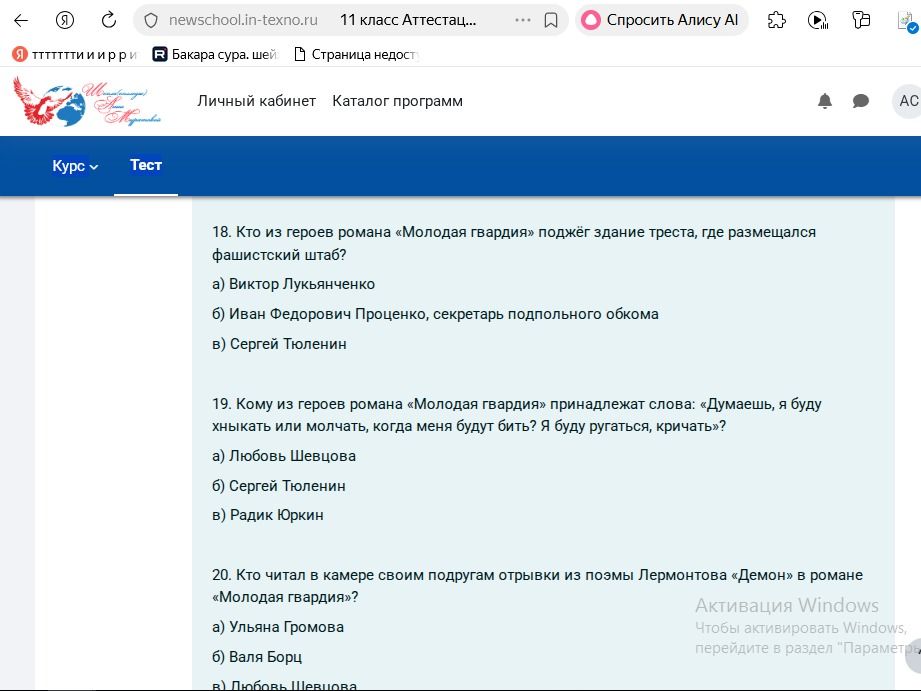Image resolution: width=921 pixels, height=691 pixels.
Task: Open the media playback control icon in toolbar
Action: click(x=818, y=21)
